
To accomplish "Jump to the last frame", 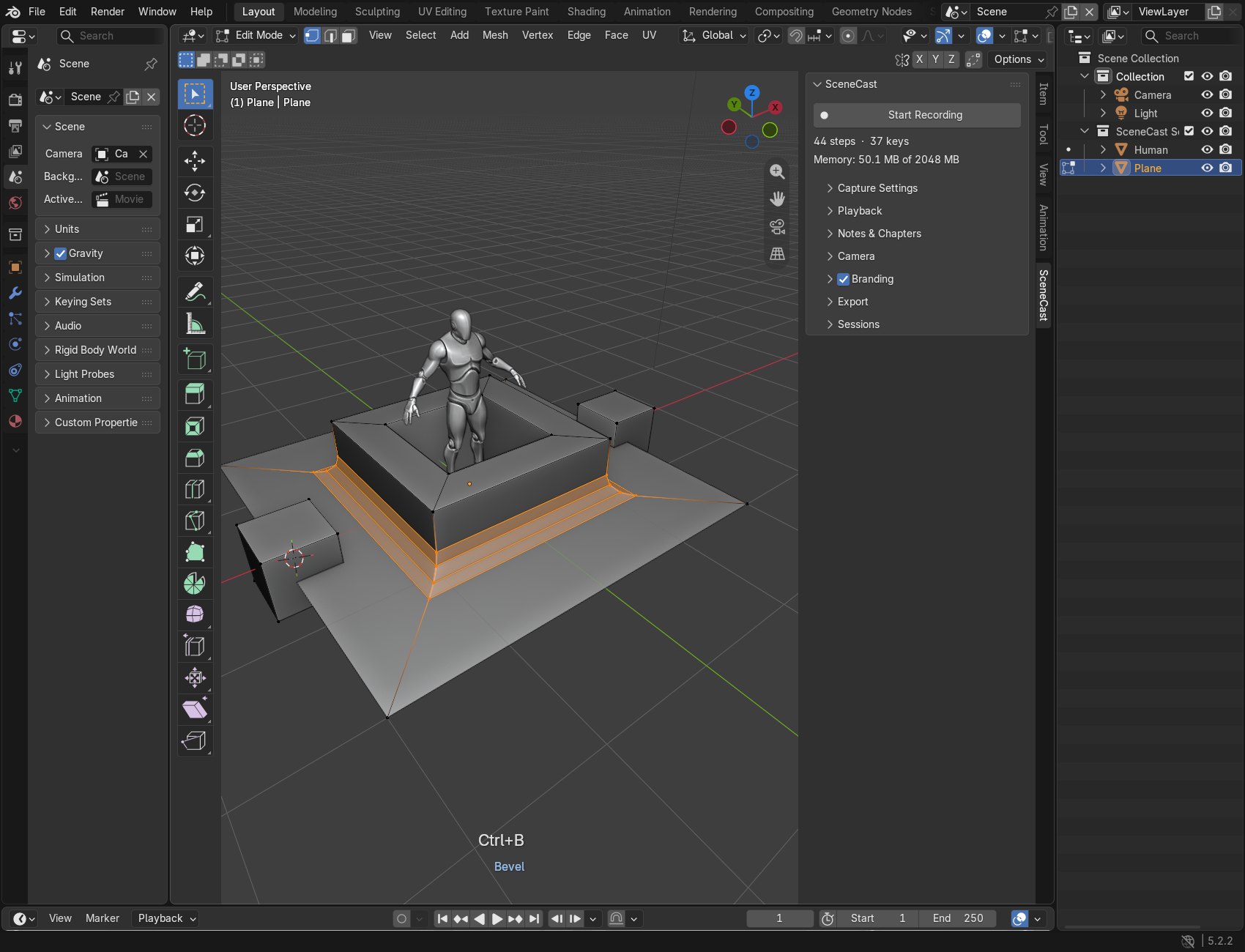I will pos(535,918).
